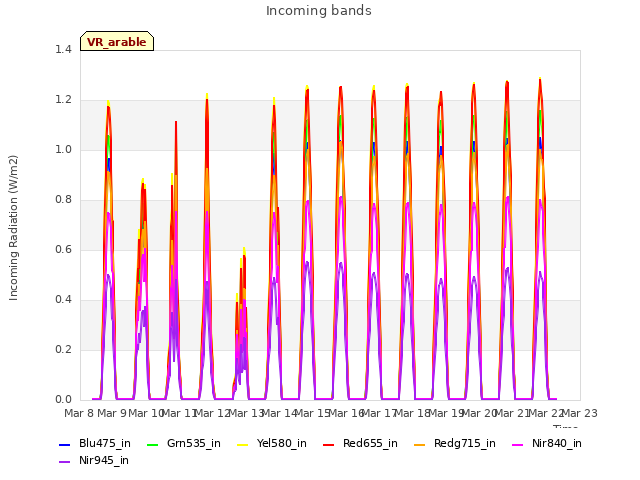Click the Nir840_in legend label
Image resolution: width=640 pixels, height=480 pixels.
coord(557,444)
